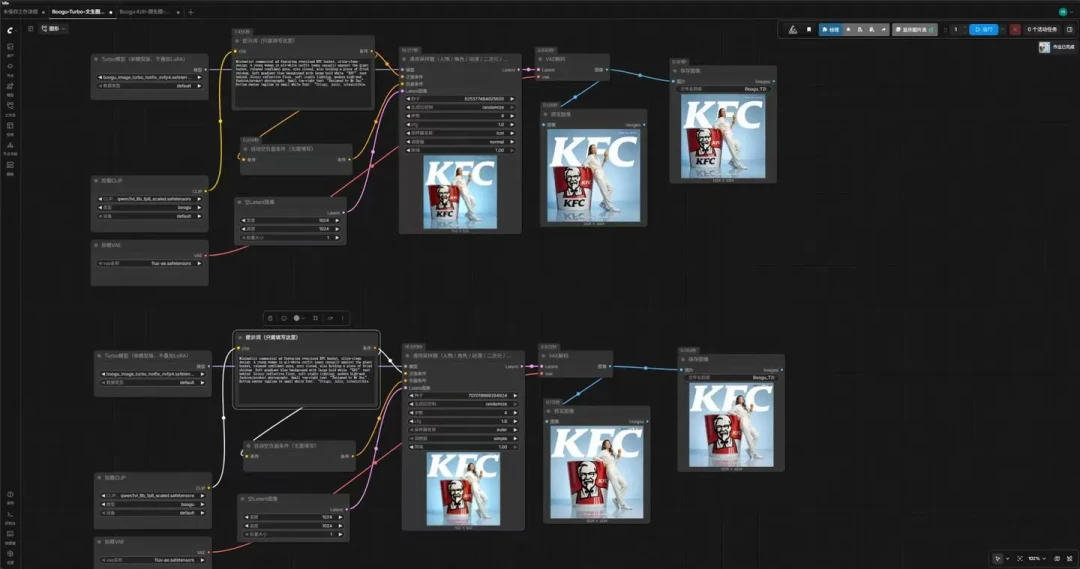The image size is (1080, 569).
Task: Open the settings gear in the sidebar
Action: [10, 554]
